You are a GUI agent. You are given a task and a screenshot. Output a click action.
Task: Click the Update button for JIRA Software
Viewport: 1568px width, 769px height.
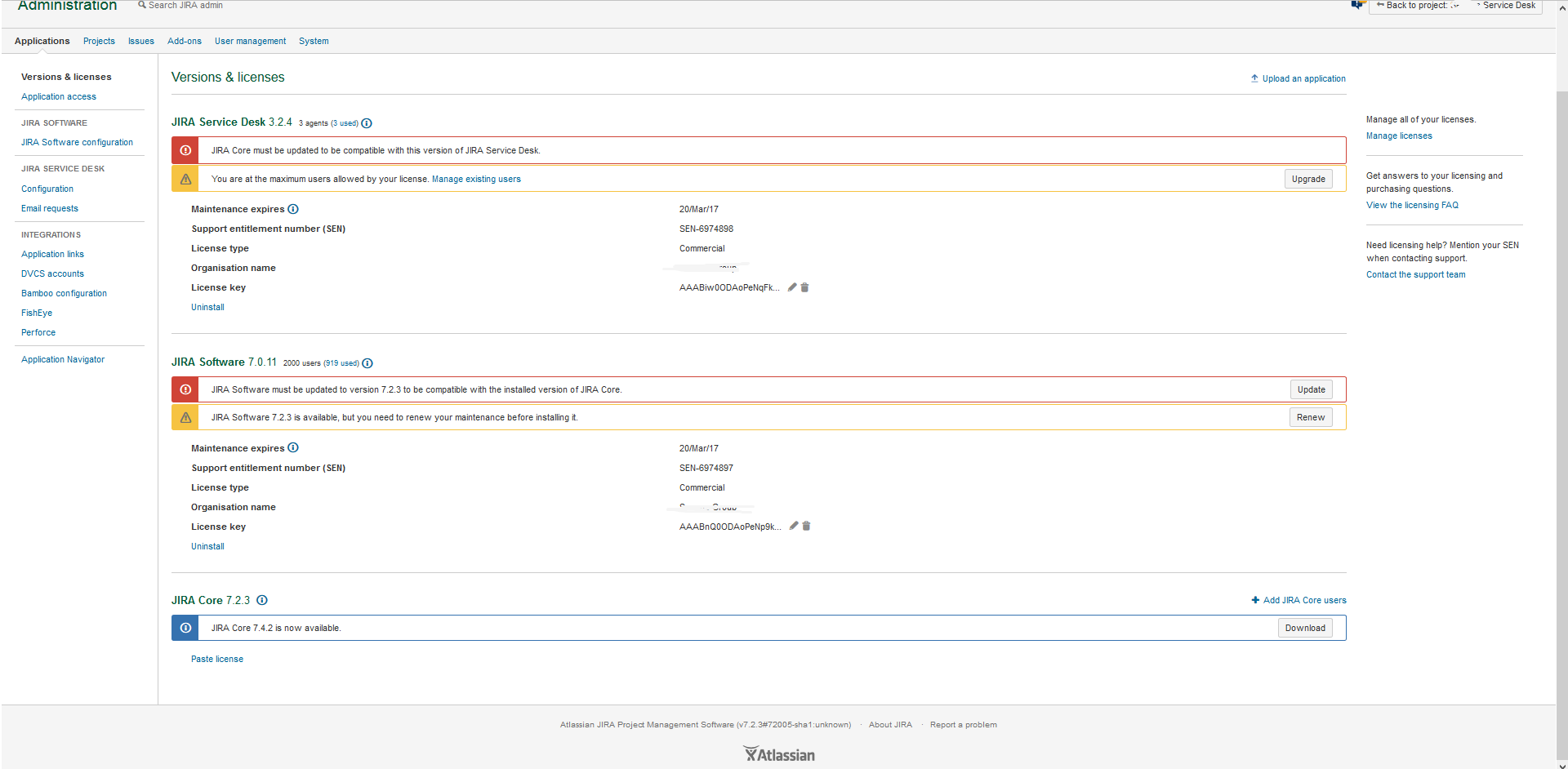(x=1312, y=389)
